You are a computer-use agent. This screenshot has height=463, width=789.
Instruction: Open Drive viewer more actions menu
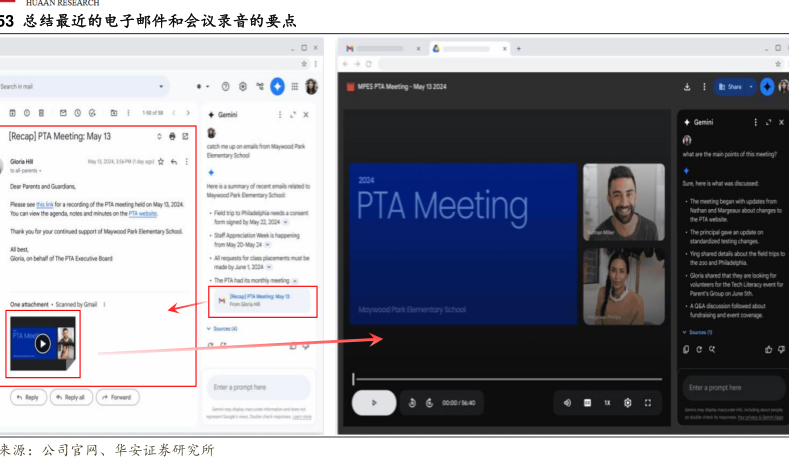coord(704,87)
